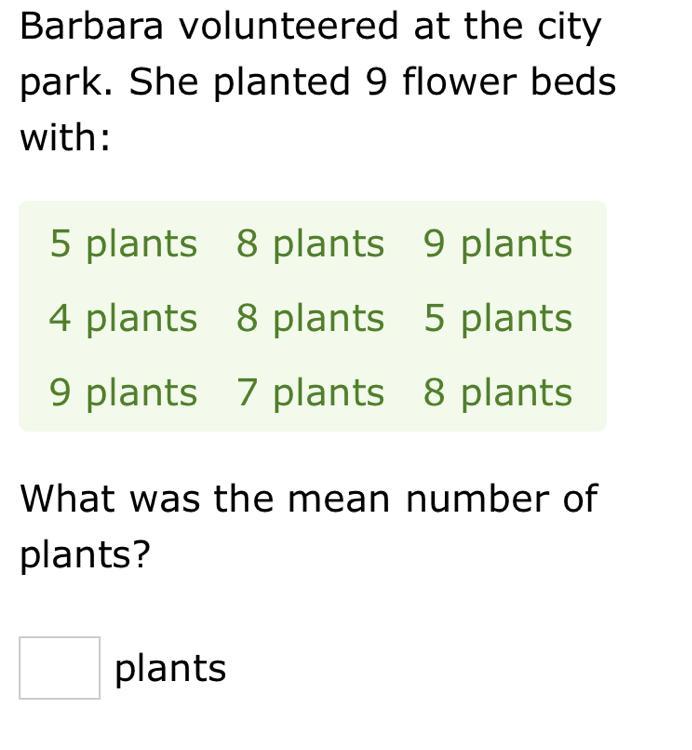Click the text 'with:' above the data box
The image size is (692, 750).
(x=65, y=137)
